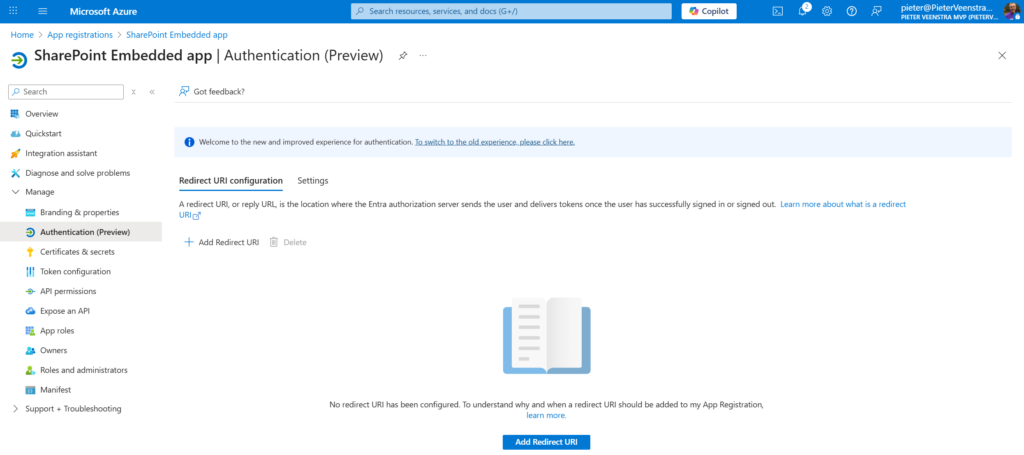The width and height of the screenshot is (1024, 455).
Task: Open the help question mark icon
Action: 852,11
